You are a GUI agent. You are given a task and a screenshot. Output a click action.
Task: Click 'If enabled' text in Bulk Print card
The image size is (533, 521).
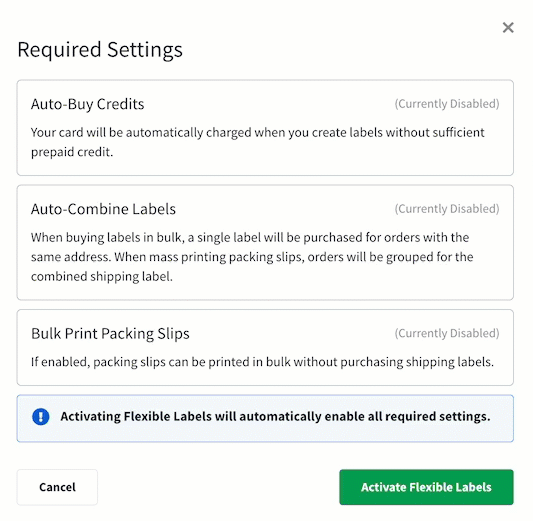coord(60,362)
